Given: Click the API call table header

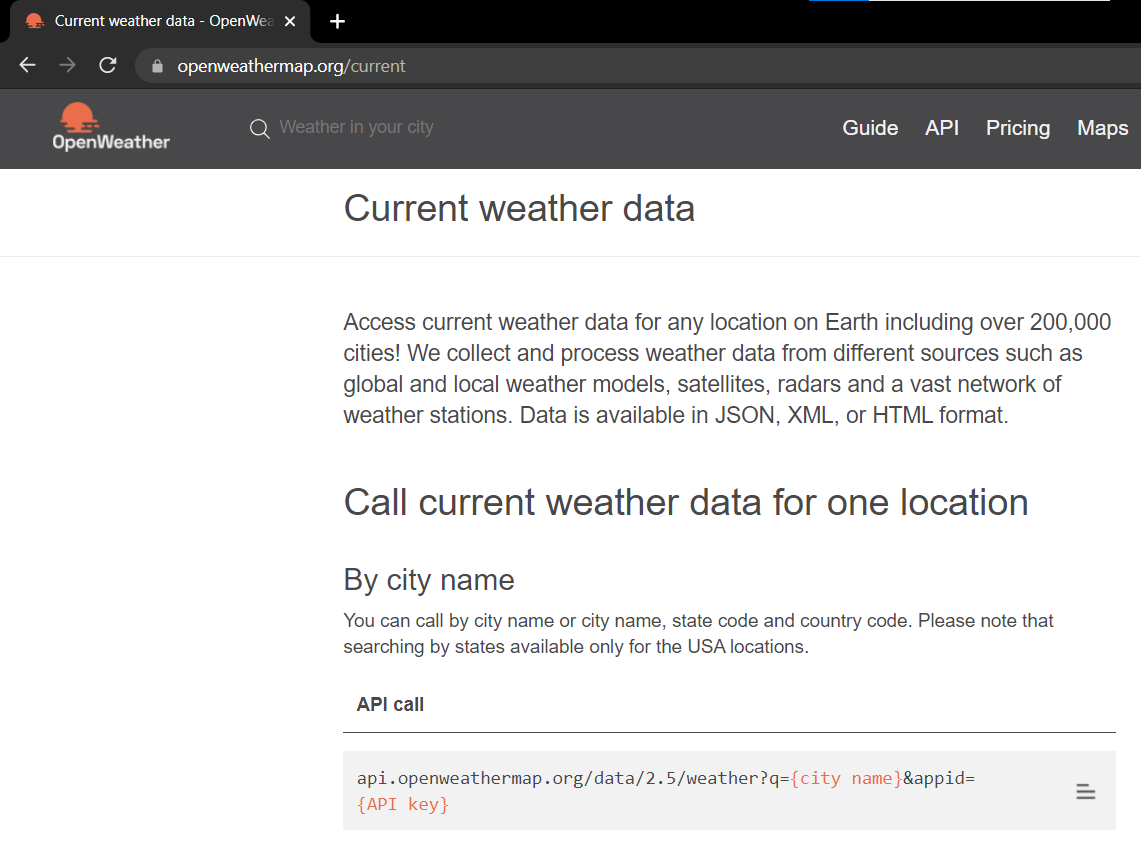Looking at the screenshot, I should point(390,705).
